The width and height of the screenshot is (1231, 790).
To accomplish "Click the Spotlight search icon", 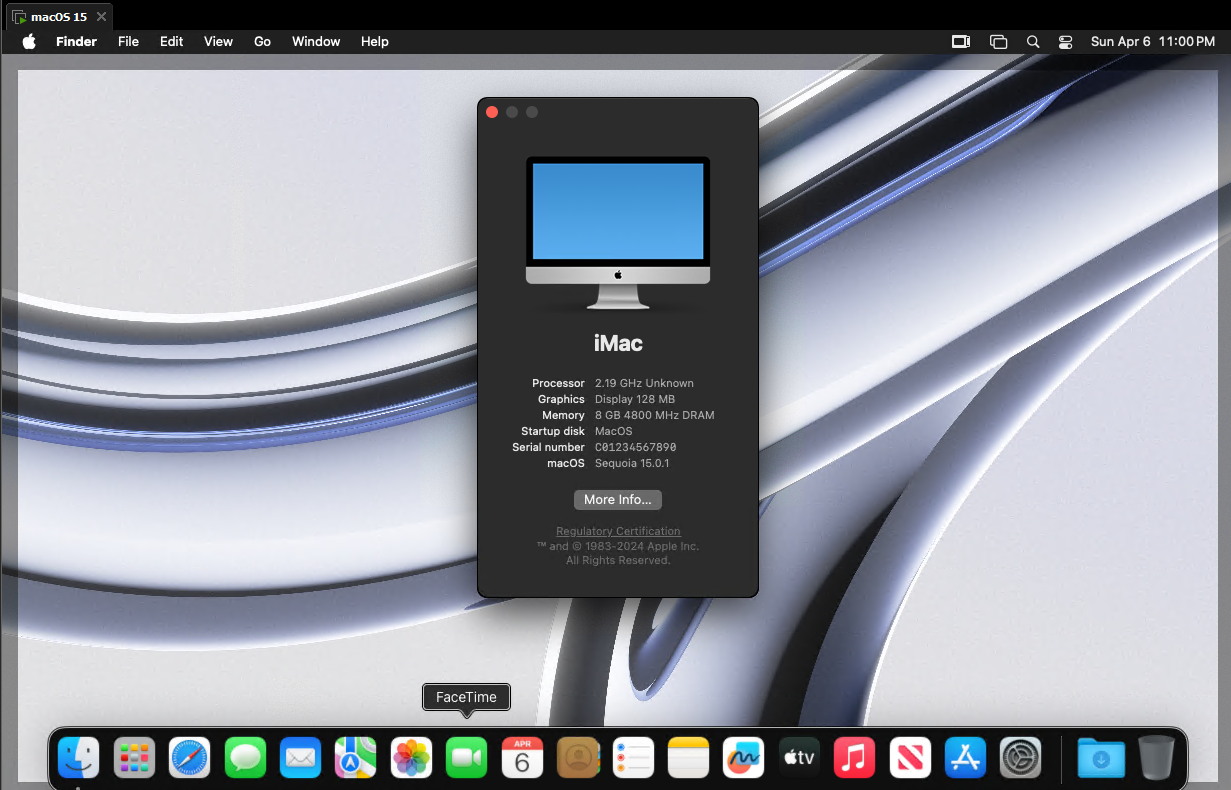I will coord(1033,42).
